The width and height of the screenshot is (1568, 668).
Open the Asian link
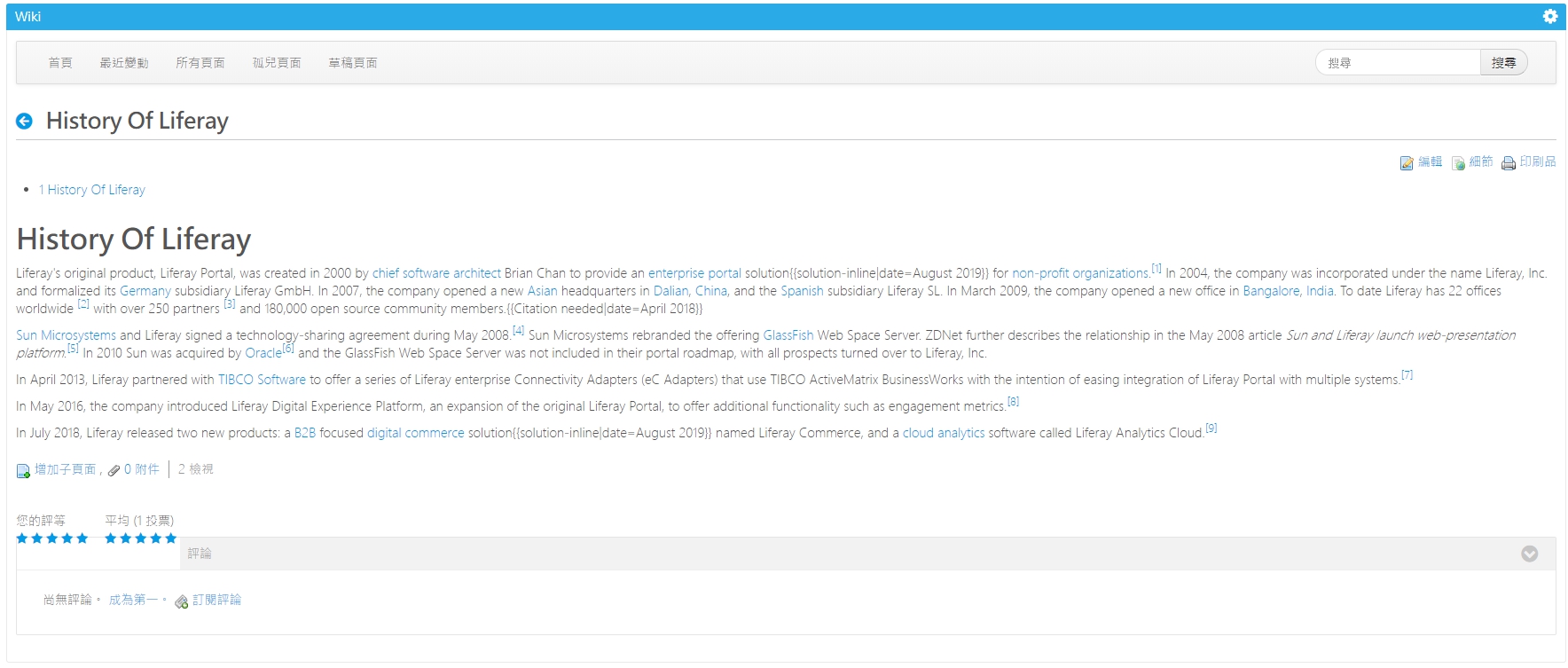(x=543, y=291)
